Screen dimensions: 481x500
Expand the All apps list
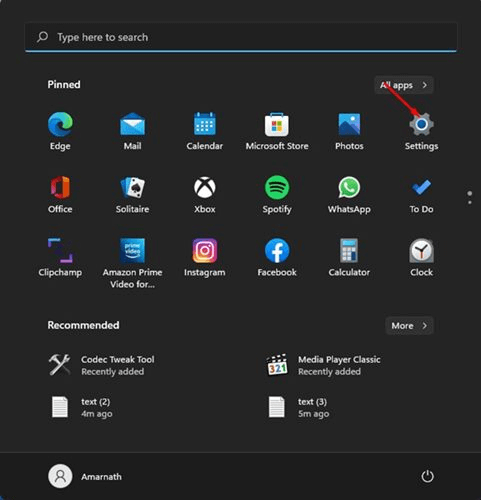click(x=404, y=85)
